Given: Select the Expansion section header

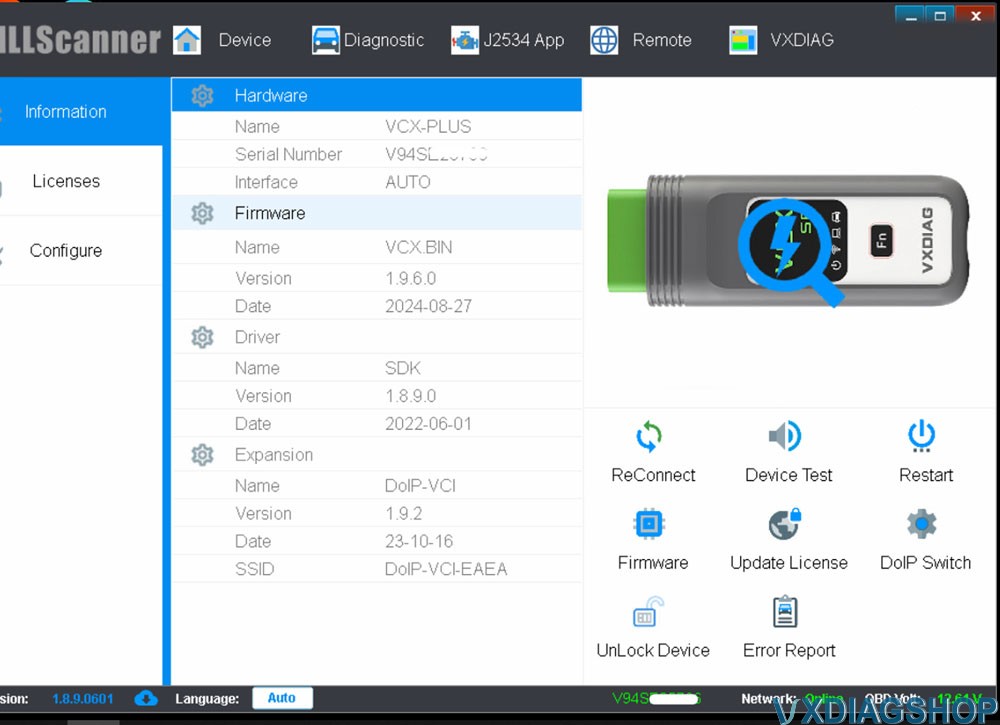Looking at the screenshot, I should (x=376, y=455).
